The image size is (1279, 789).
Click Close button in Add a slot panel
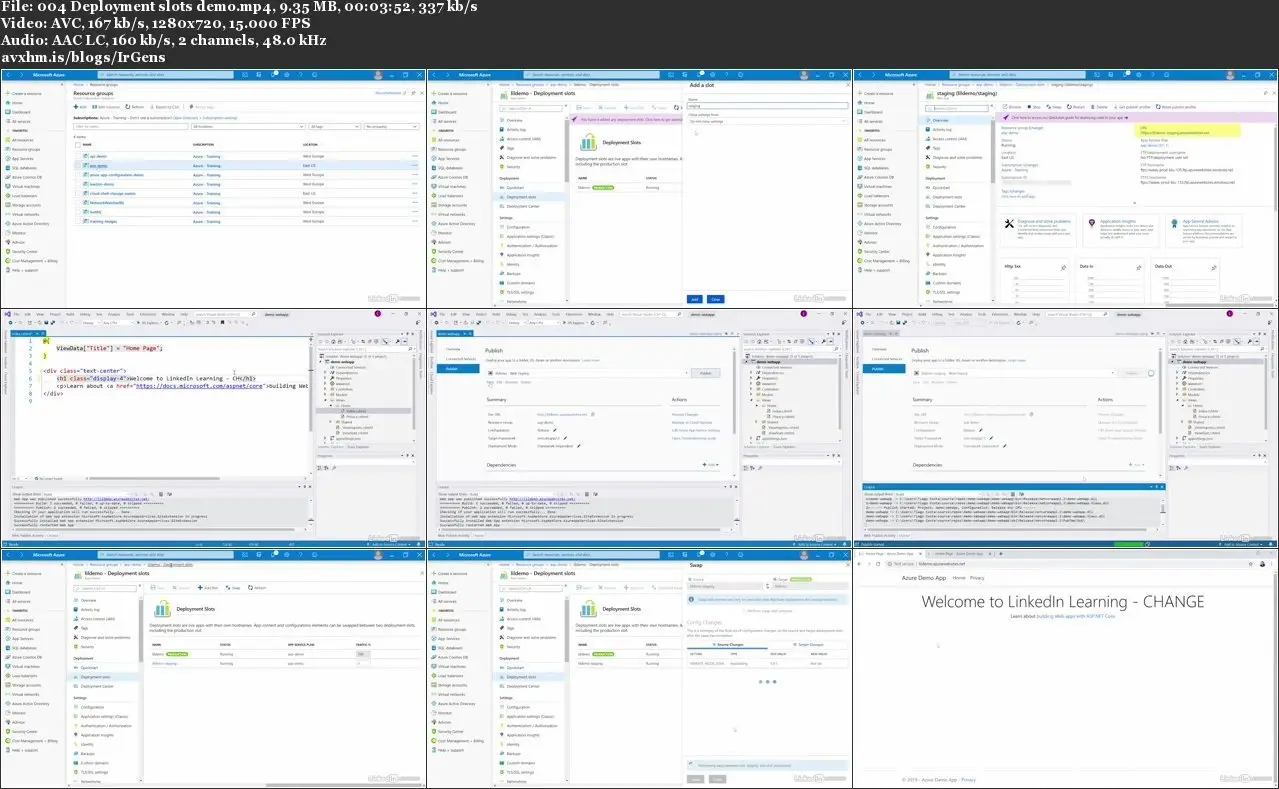tap(715, 299)
